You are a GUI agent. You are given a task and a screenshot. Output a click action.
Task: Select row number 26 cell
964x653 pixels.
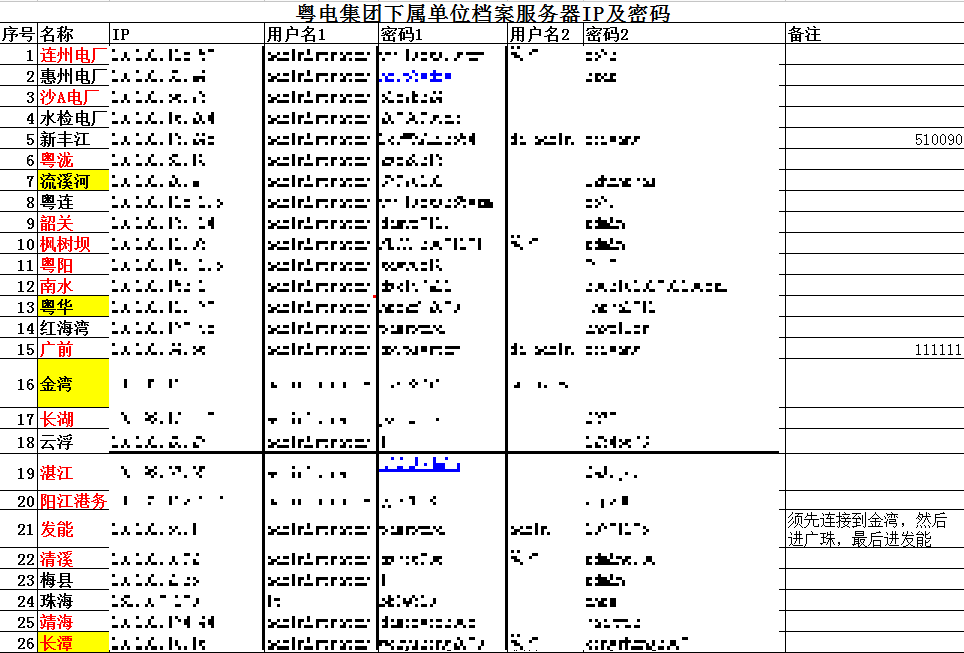(x=18, y=643)
